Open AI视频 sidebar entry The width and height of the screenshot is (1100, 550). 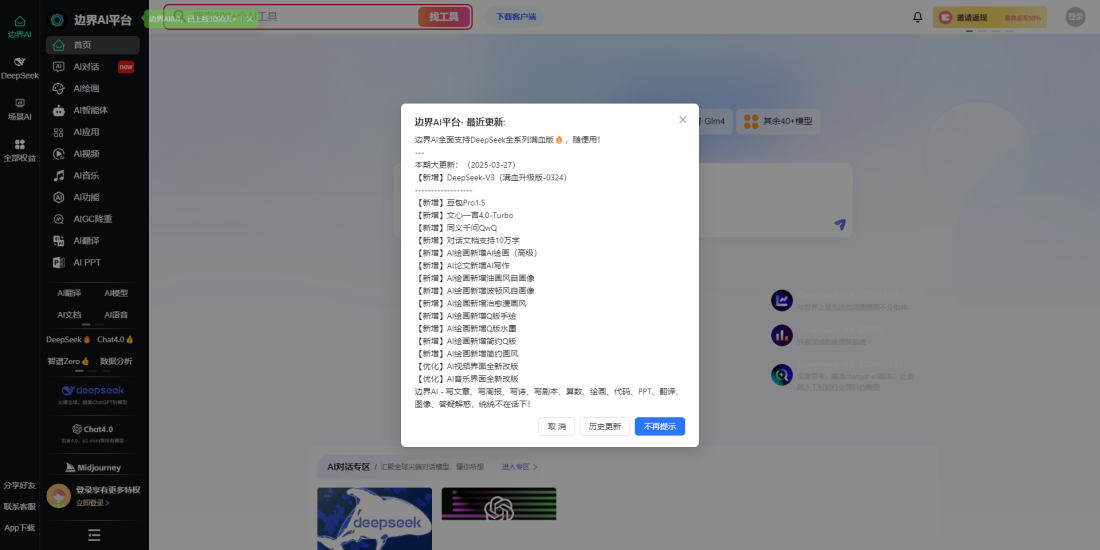coord(93,154)
